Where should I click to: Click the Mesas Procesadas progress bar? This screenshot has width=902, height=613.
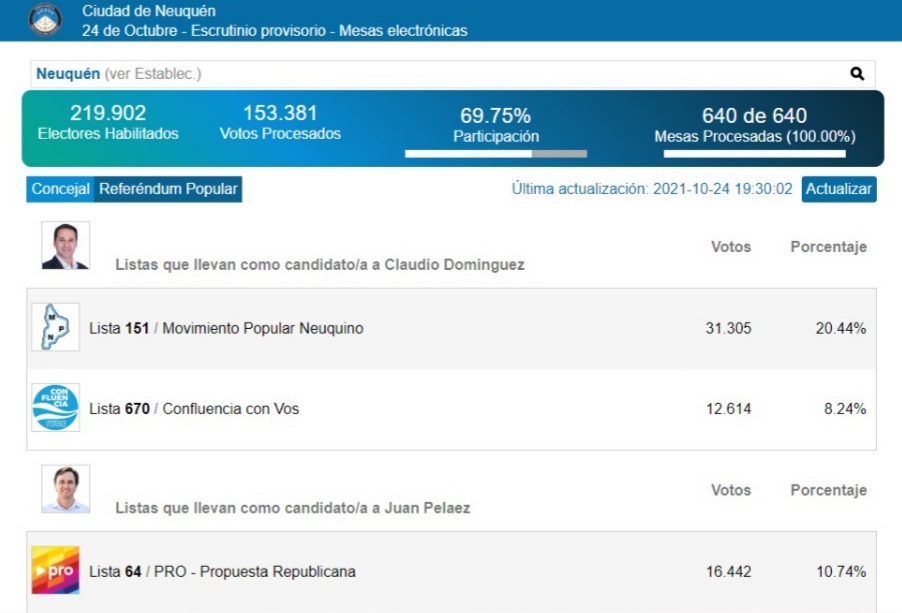click(754, 154)
